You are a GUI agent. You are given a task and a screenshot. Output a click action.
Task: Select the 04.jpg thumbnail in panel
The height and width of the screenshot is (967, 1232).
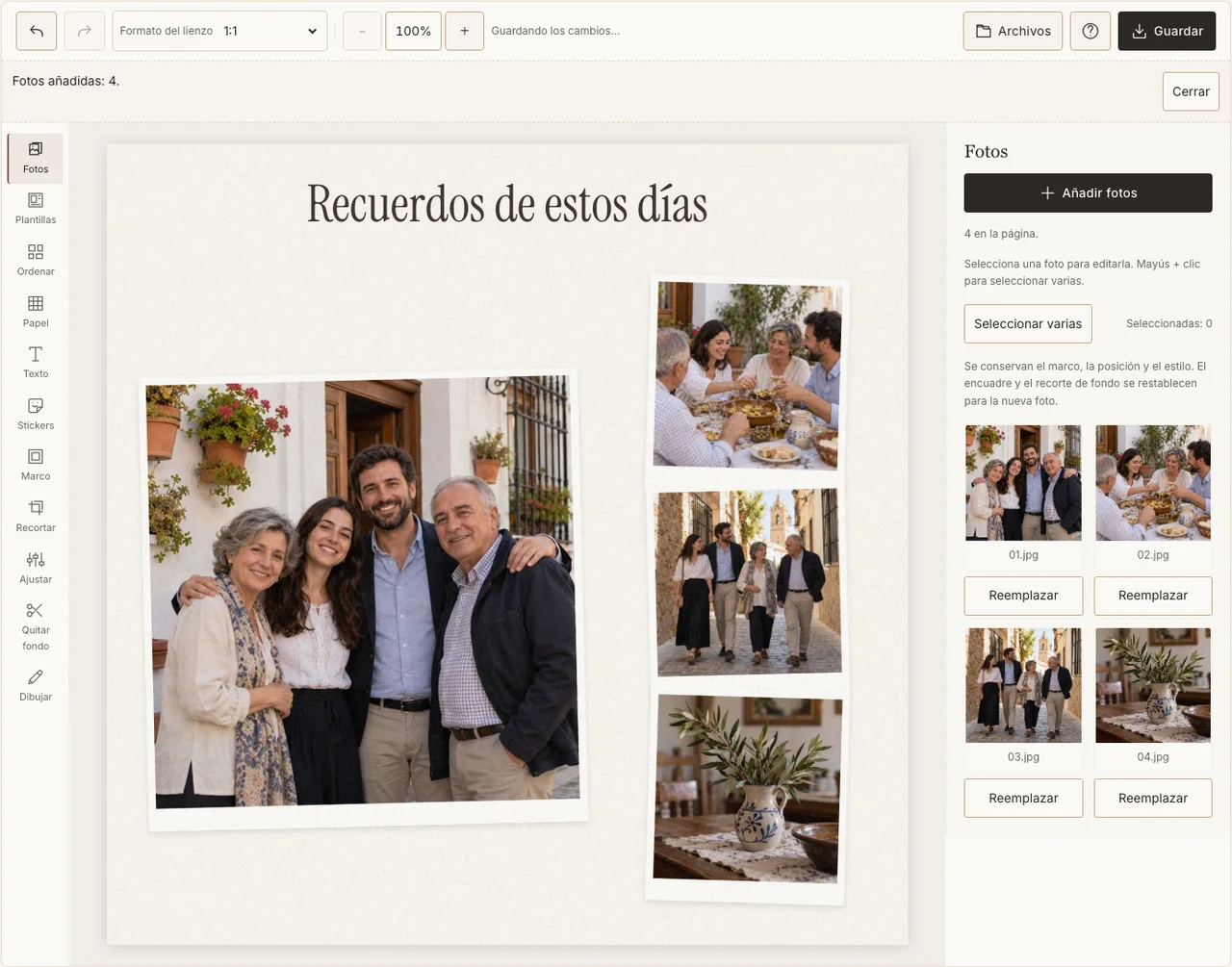point(1153,685)
